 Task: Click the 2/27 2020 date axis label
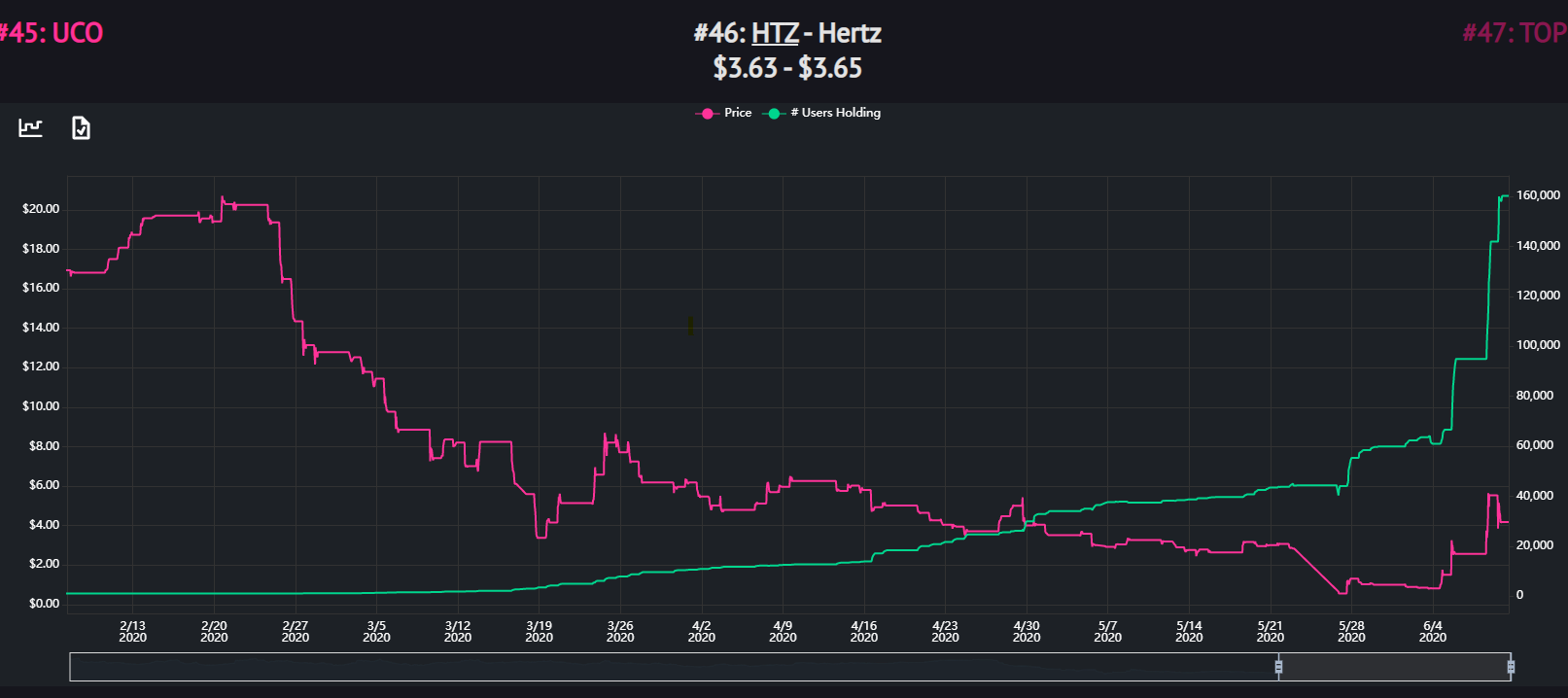click(x=296, y=632)
